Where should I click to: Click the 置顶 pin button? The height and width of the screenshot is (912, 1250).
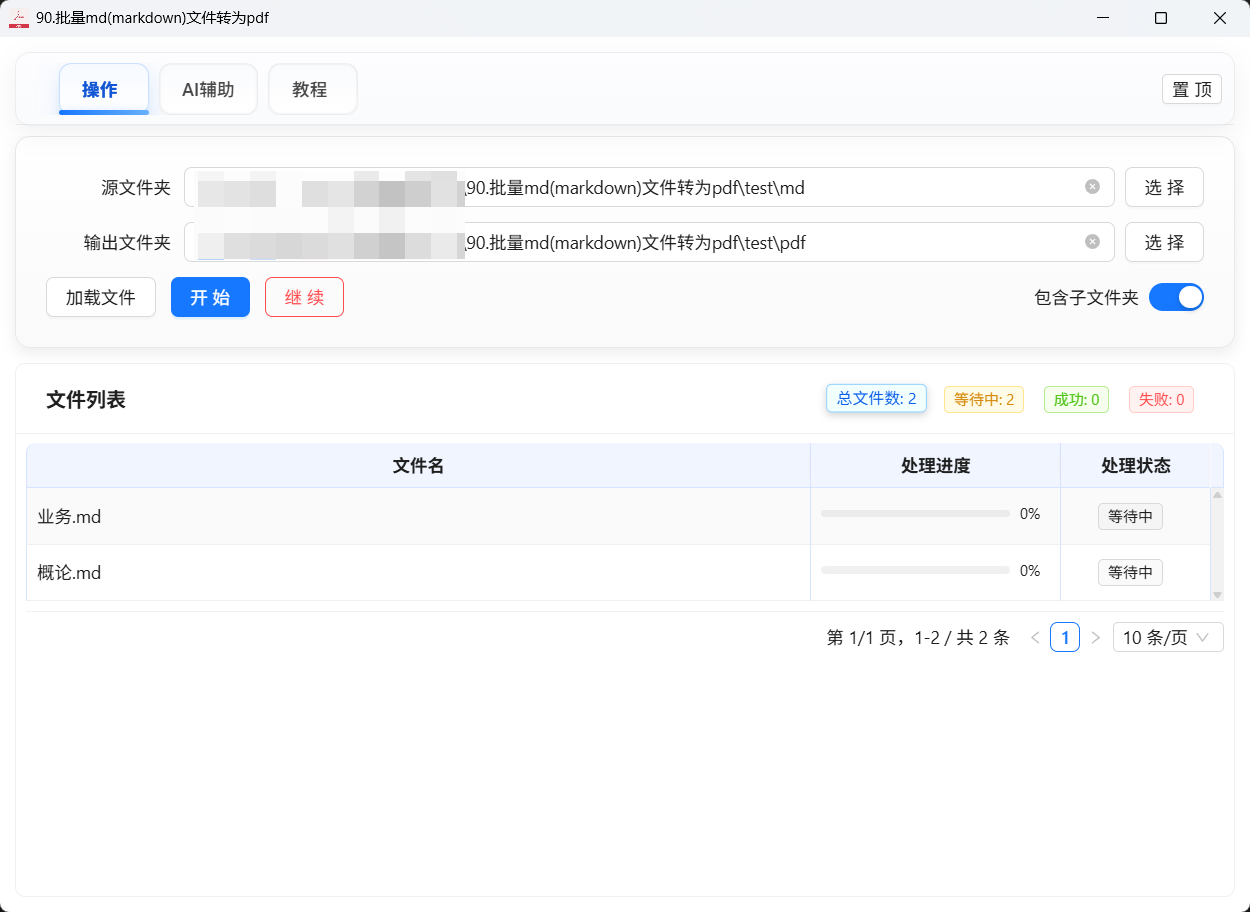[x=1191, y=89]
